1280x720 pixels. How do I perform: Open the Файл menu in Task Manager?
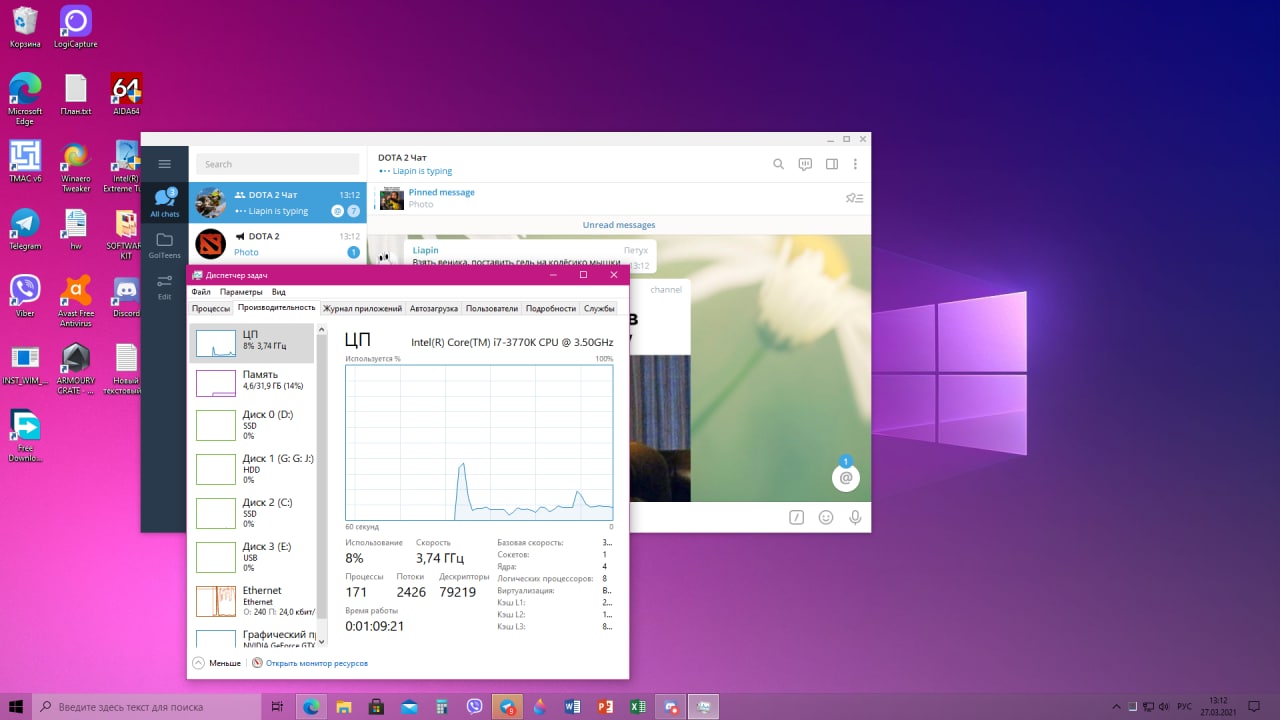(201, 292)
